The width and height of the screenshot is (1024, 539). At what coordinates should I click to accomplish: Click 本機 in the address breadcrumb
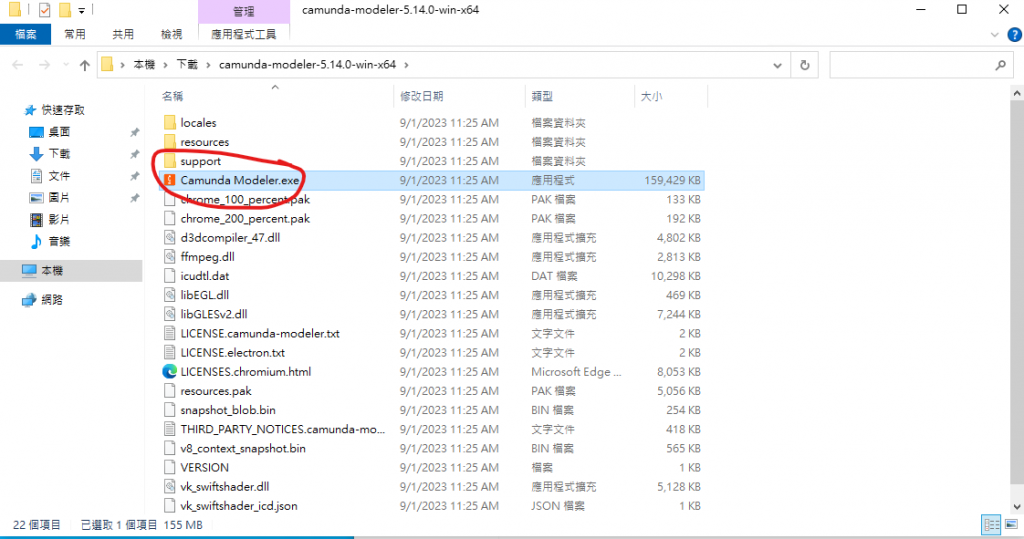(x=144, y=65)
